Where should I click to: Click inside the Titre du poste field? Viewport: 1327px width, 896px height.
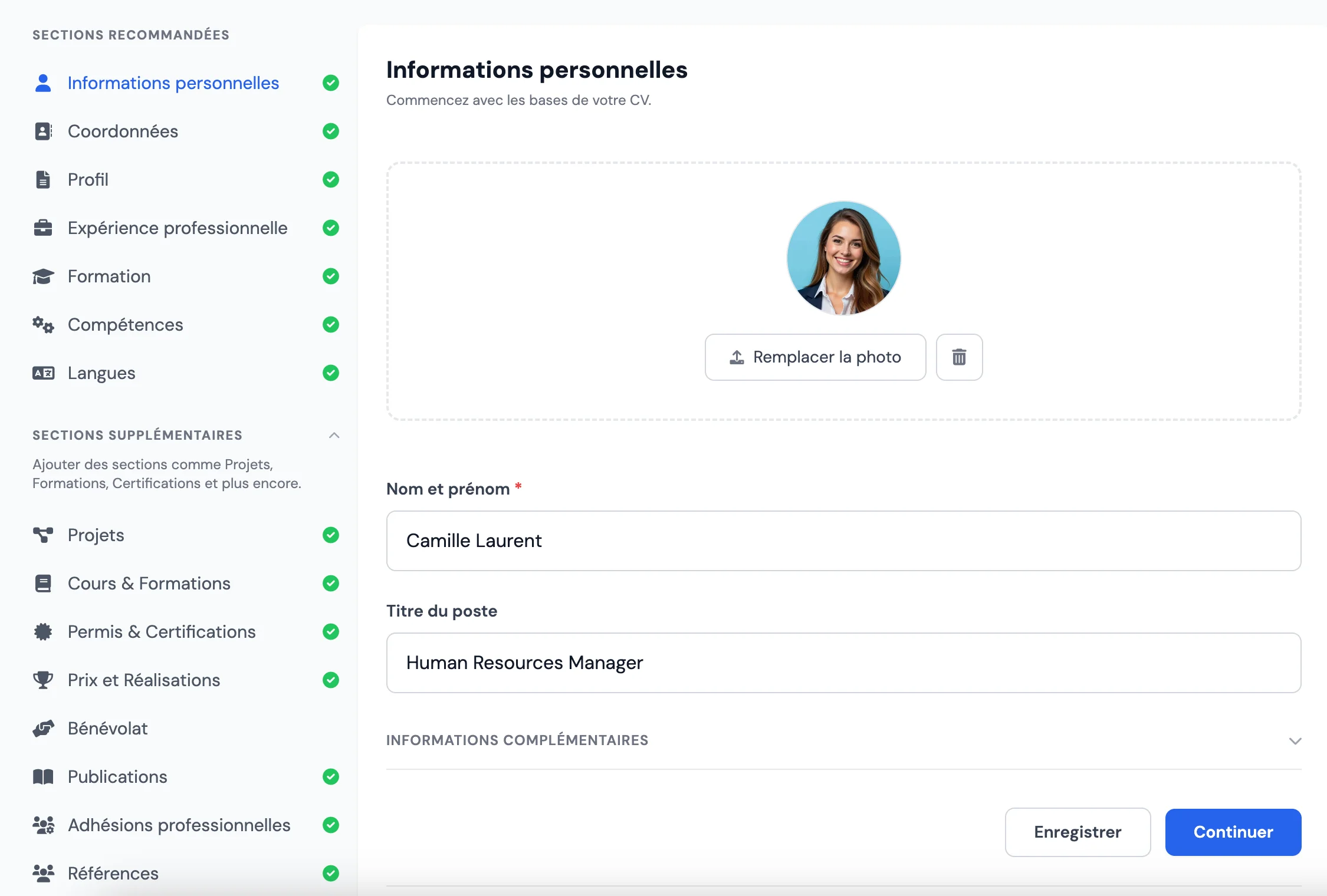coord(843,663)
